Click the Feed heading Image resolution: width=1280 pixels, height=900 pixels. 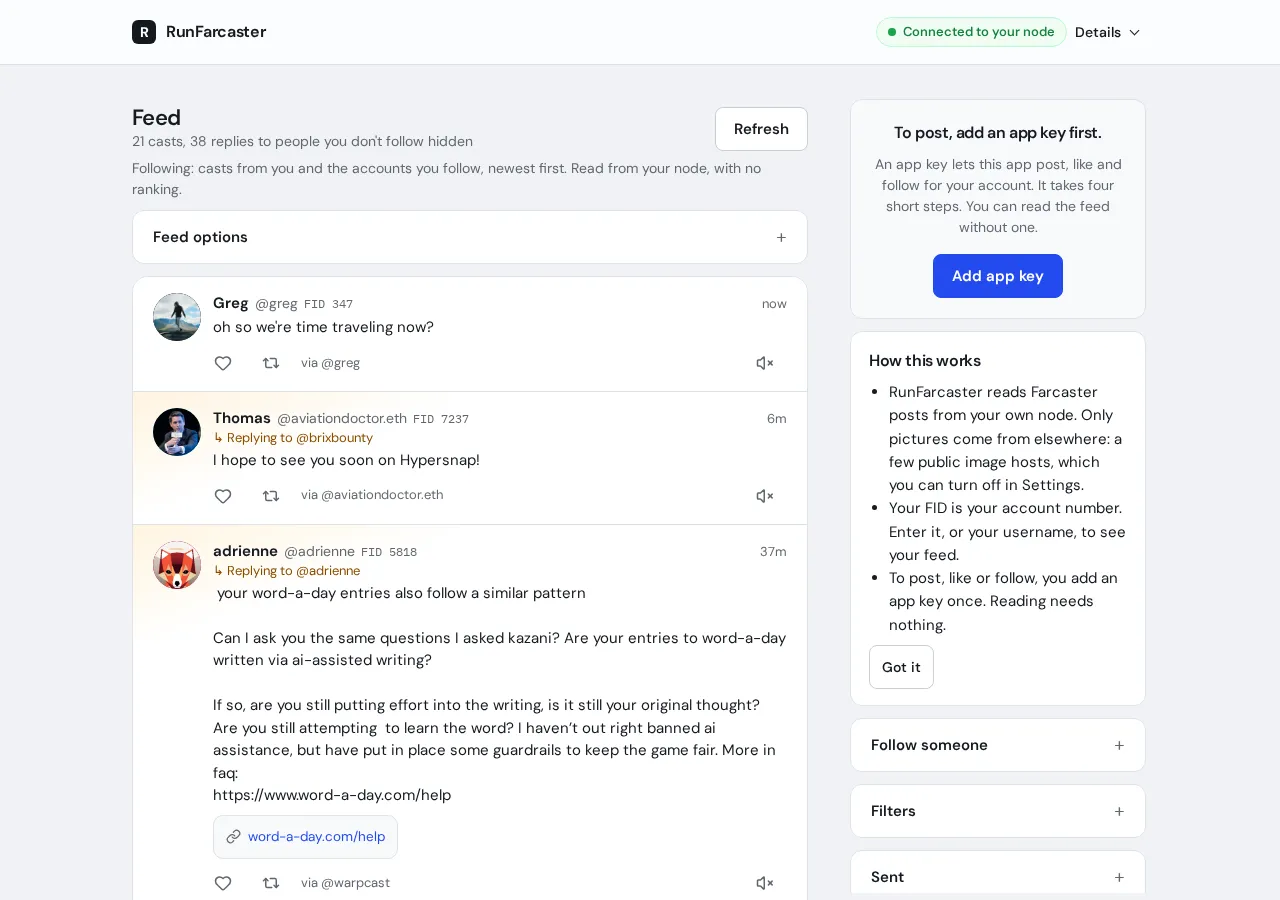click(x=156, y=117)
